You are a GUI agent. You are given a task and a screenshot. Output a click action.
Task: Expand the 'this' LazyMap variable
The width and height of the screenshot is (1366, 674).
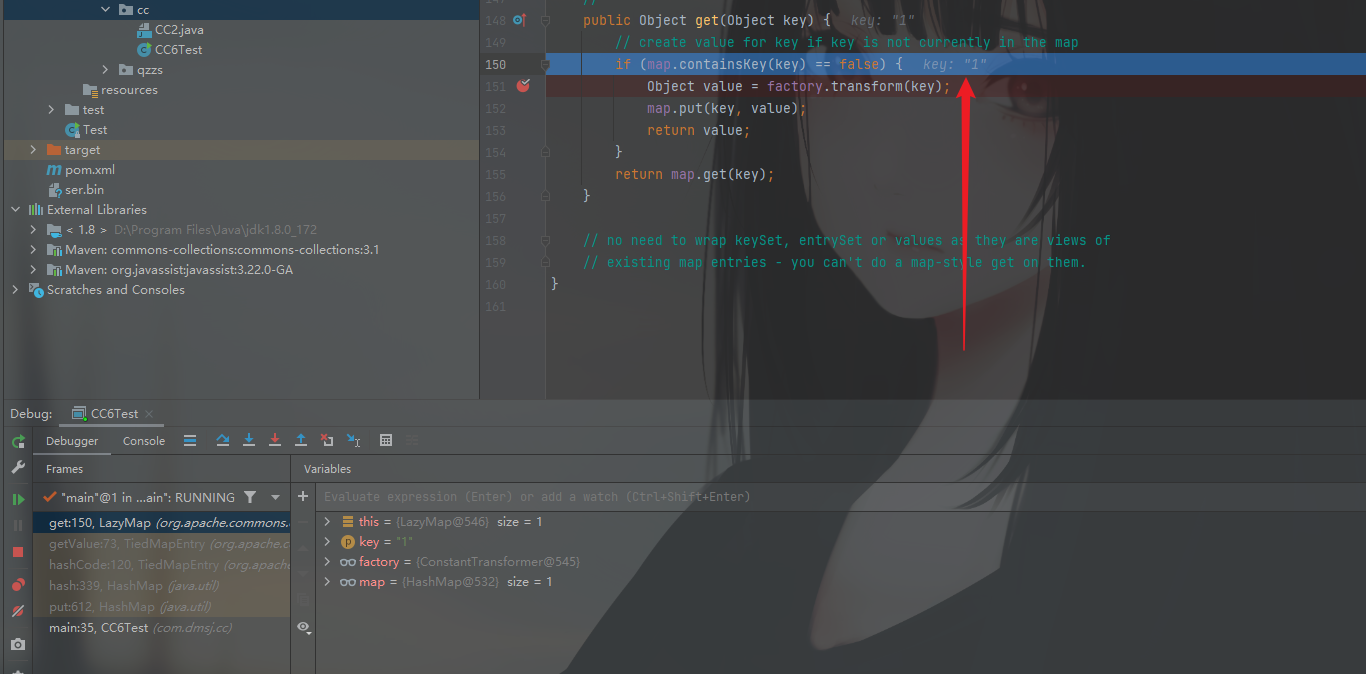pyautogui.click(x=327, y=522)
